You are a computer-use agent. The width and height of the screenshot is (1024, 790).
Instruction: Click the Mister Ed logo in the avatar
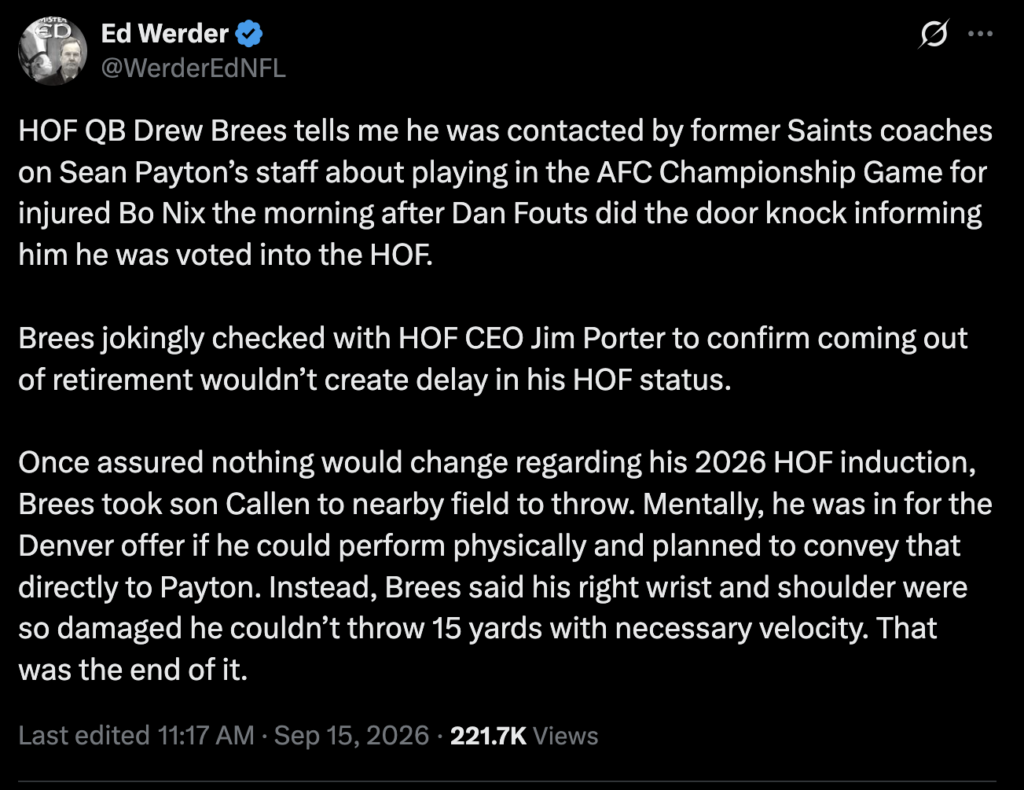54,29
